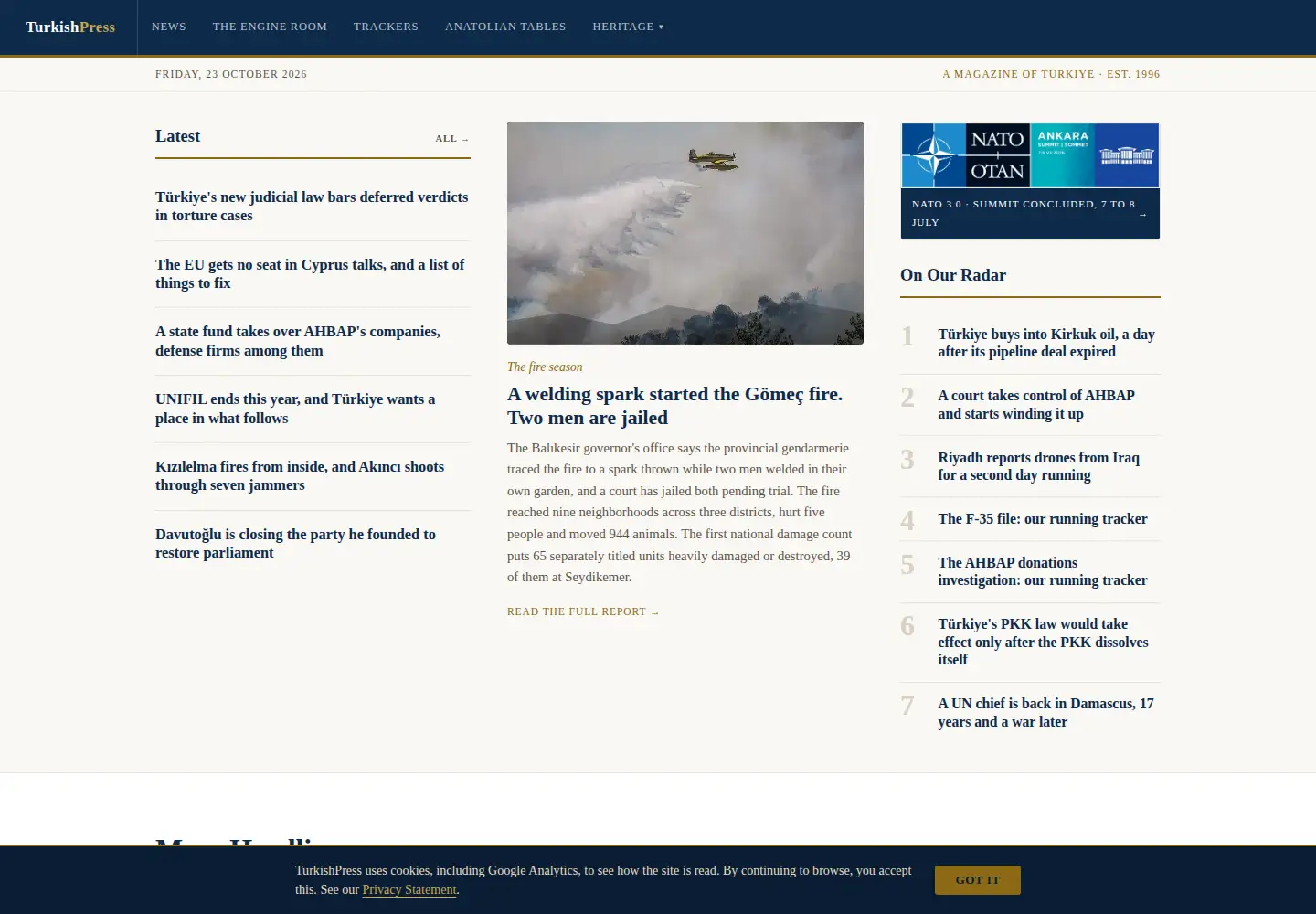Open the Trackers section
This screenshot has width=1316, height=914.
click(386, 27)
